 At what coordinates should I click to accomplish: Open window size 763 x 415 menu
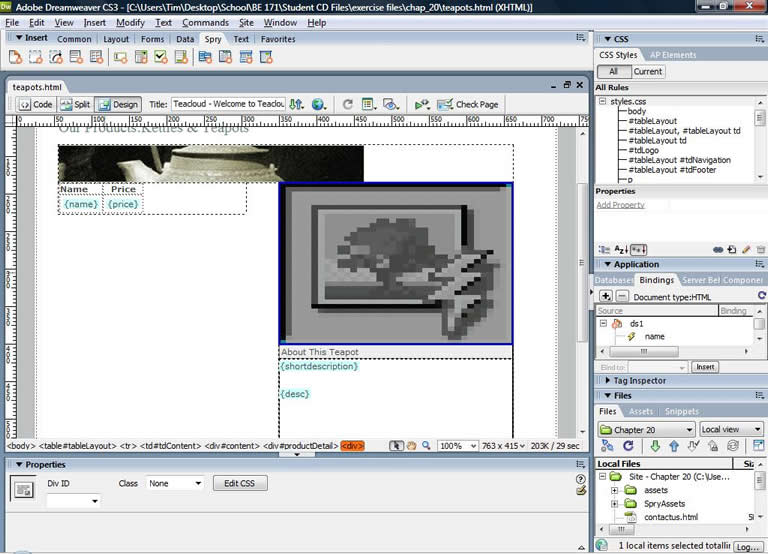(x=503, y=446)
